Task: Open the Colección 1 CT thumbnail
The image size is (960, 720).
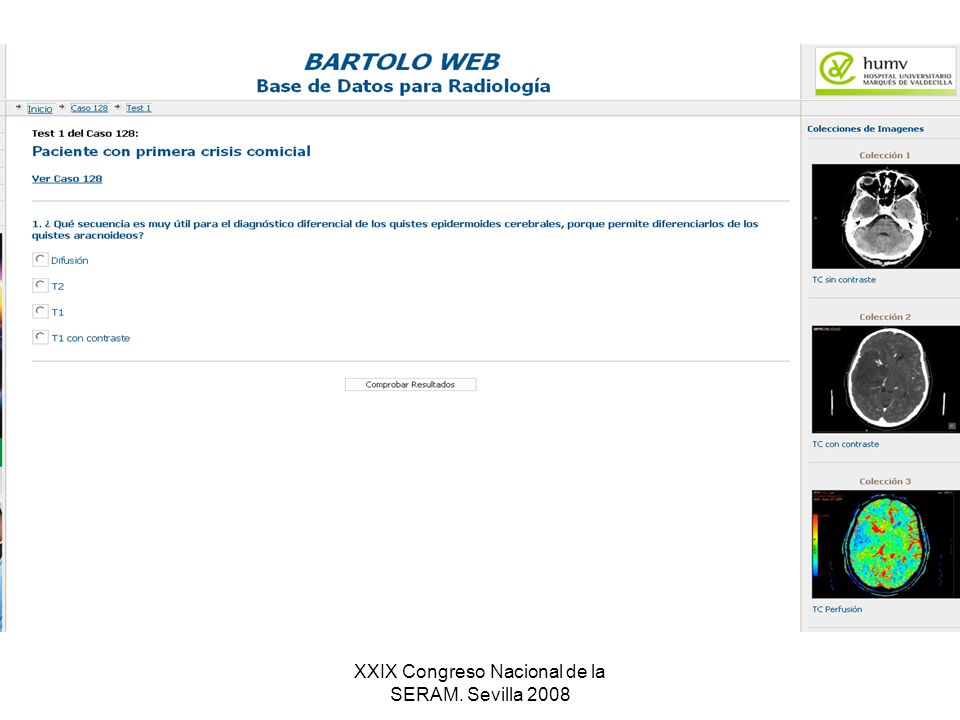Action: (x=885, y=216)
